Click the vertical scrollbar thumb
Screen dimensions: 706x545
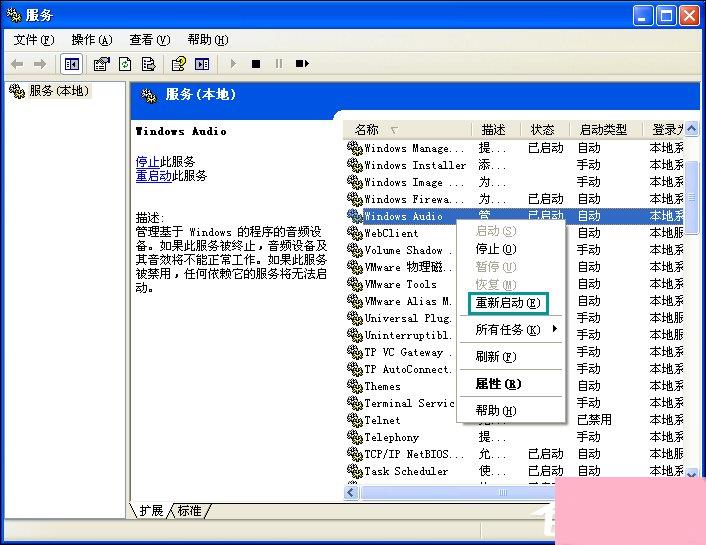692,198
